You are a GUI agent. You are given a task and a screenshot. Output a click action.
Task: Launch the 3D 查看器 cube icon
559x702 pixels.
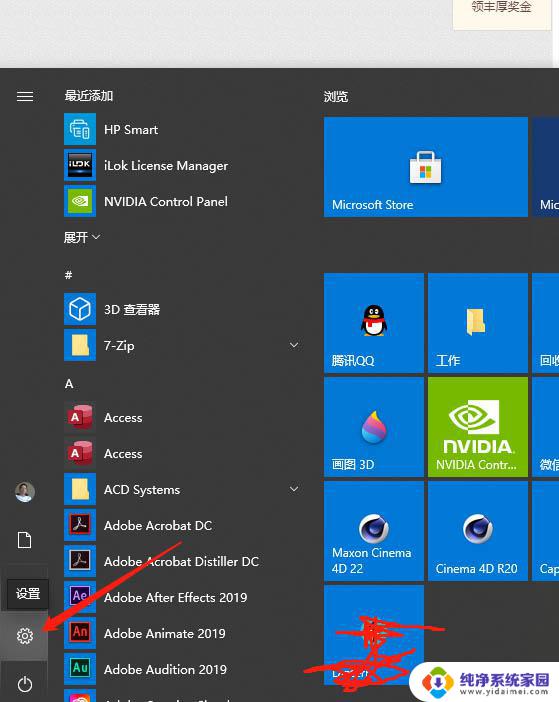pyautogui.click(x=80, y=309)
